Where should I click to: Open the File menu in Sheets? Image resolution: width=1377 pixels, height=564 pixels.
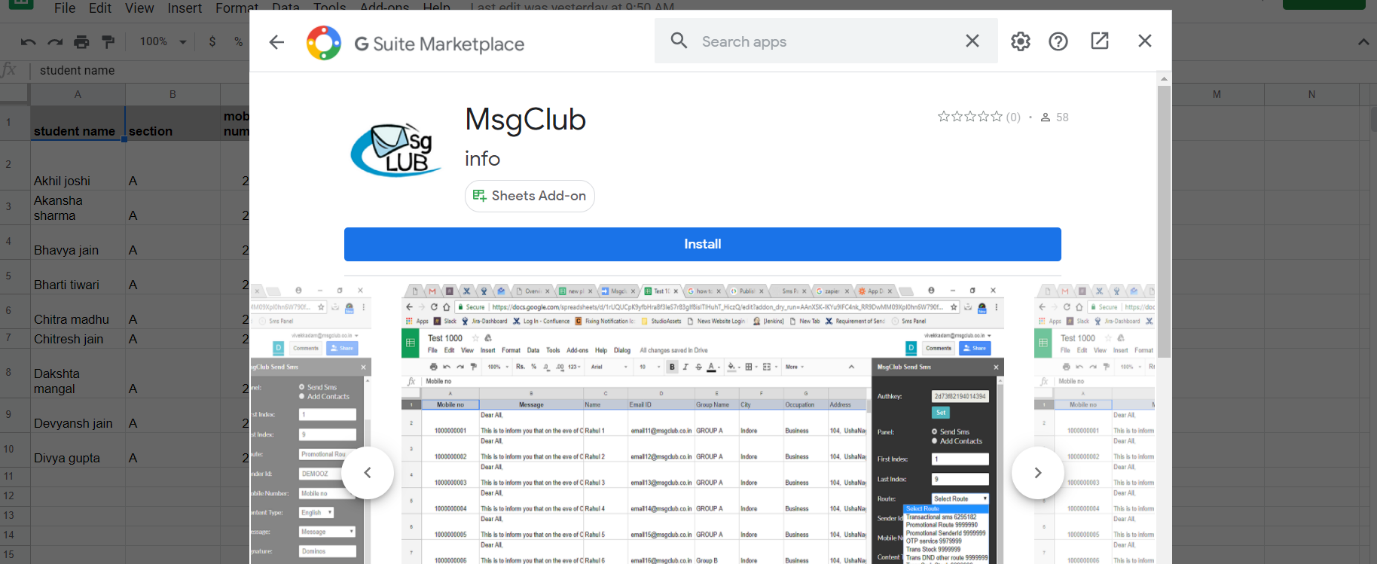click(x=65, y=8)
